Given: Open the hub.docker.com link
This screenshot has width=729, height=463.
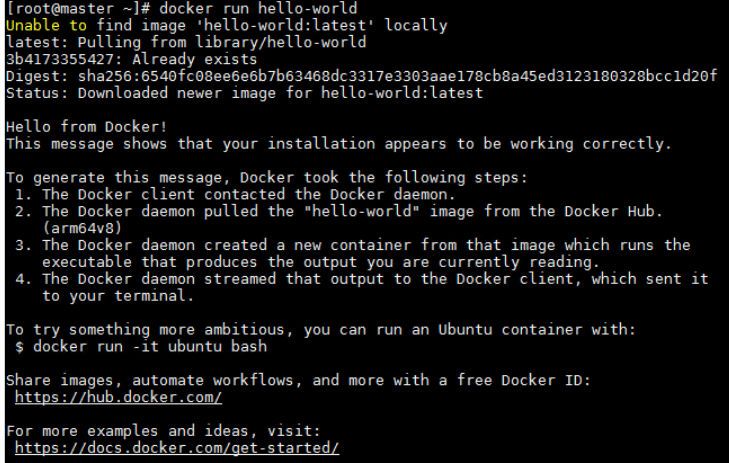Looking at the screenshot, I should point(118,397).
